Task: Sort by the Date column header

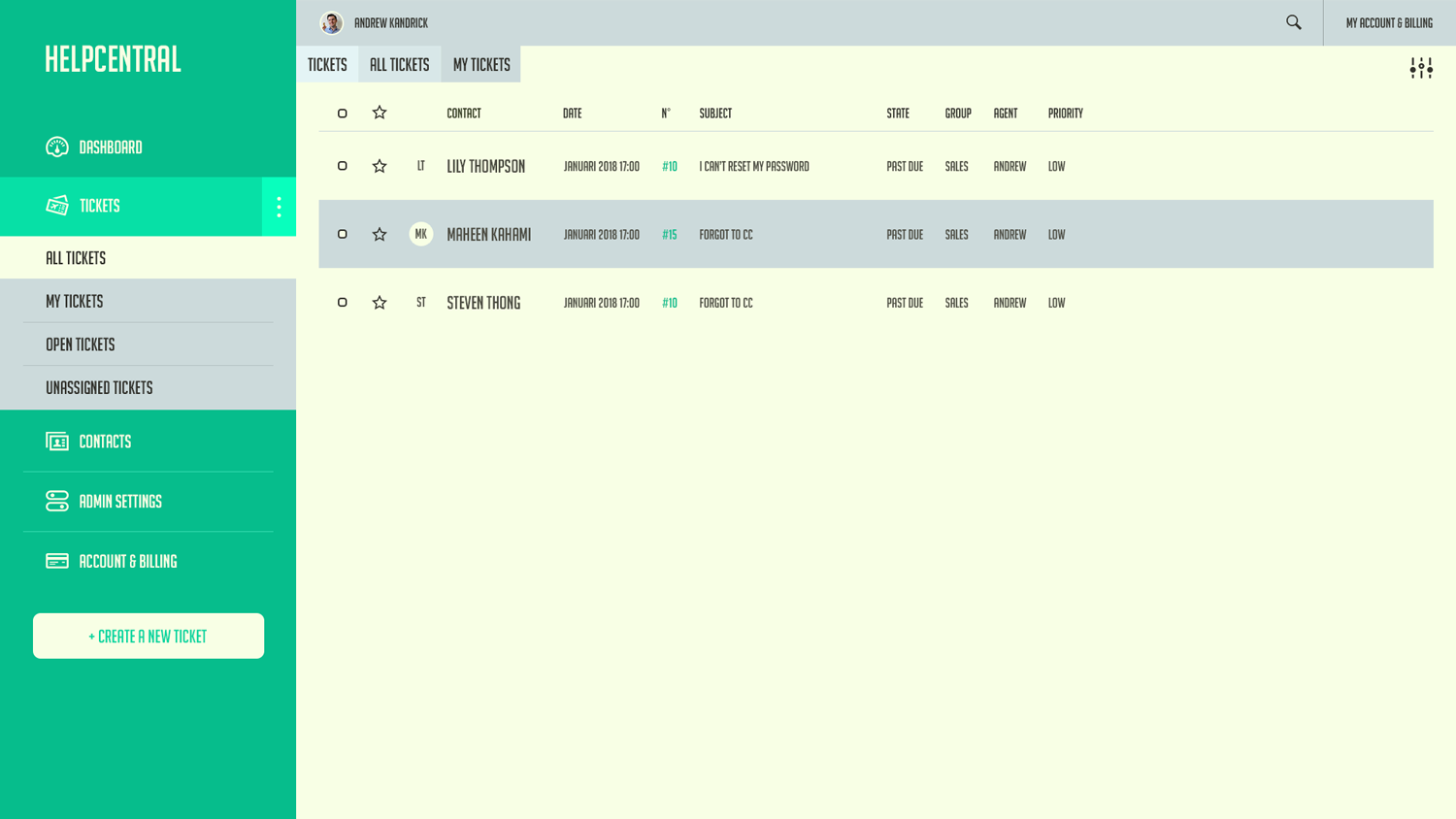Action: 573,113
